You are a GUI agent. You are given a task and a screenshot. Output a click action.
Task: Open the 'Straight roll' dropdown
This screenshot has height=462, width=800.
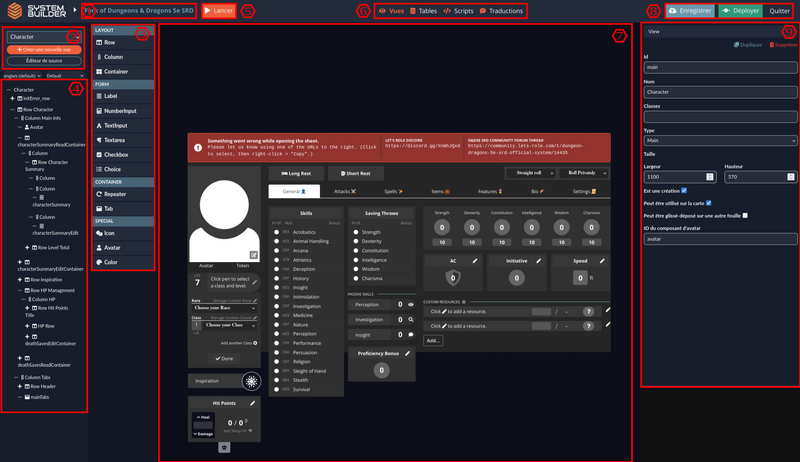[x=531, y=173]
